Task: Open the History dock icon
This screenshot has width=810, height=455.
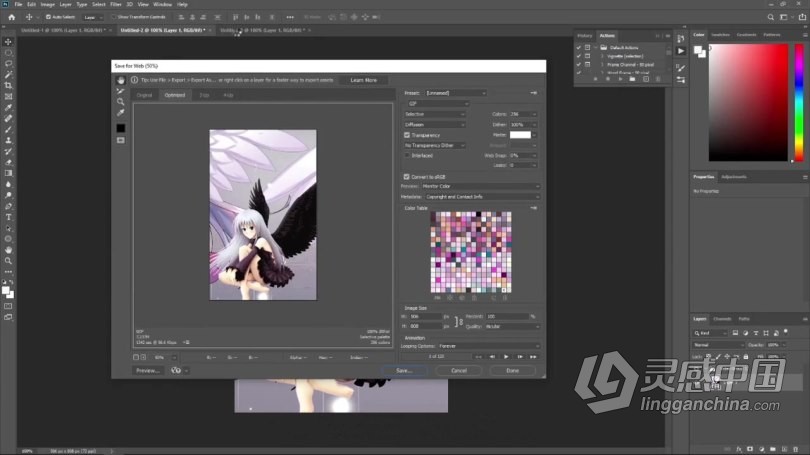Action: (681, 39)
